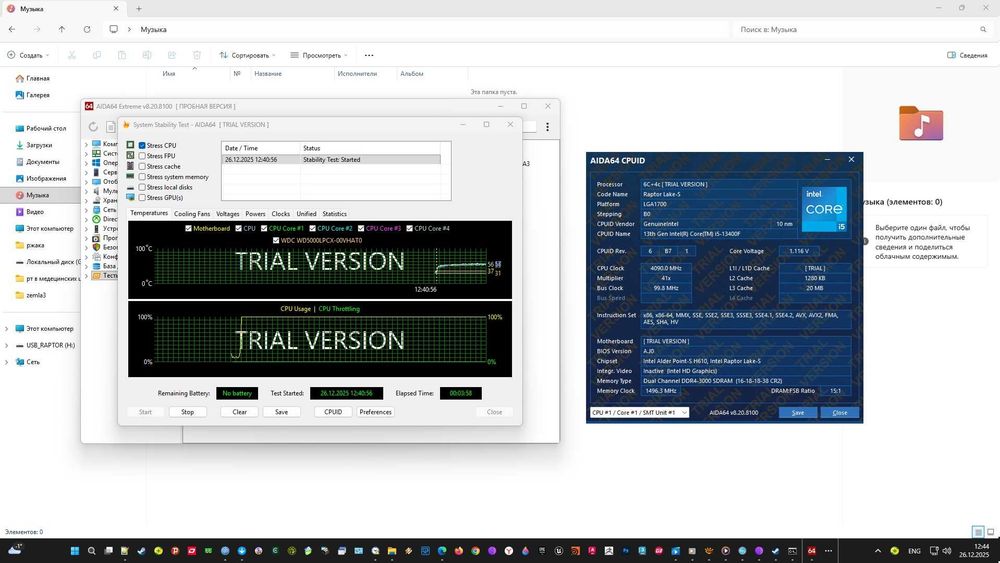Open taskbar Search magnifier

(91, 551)
